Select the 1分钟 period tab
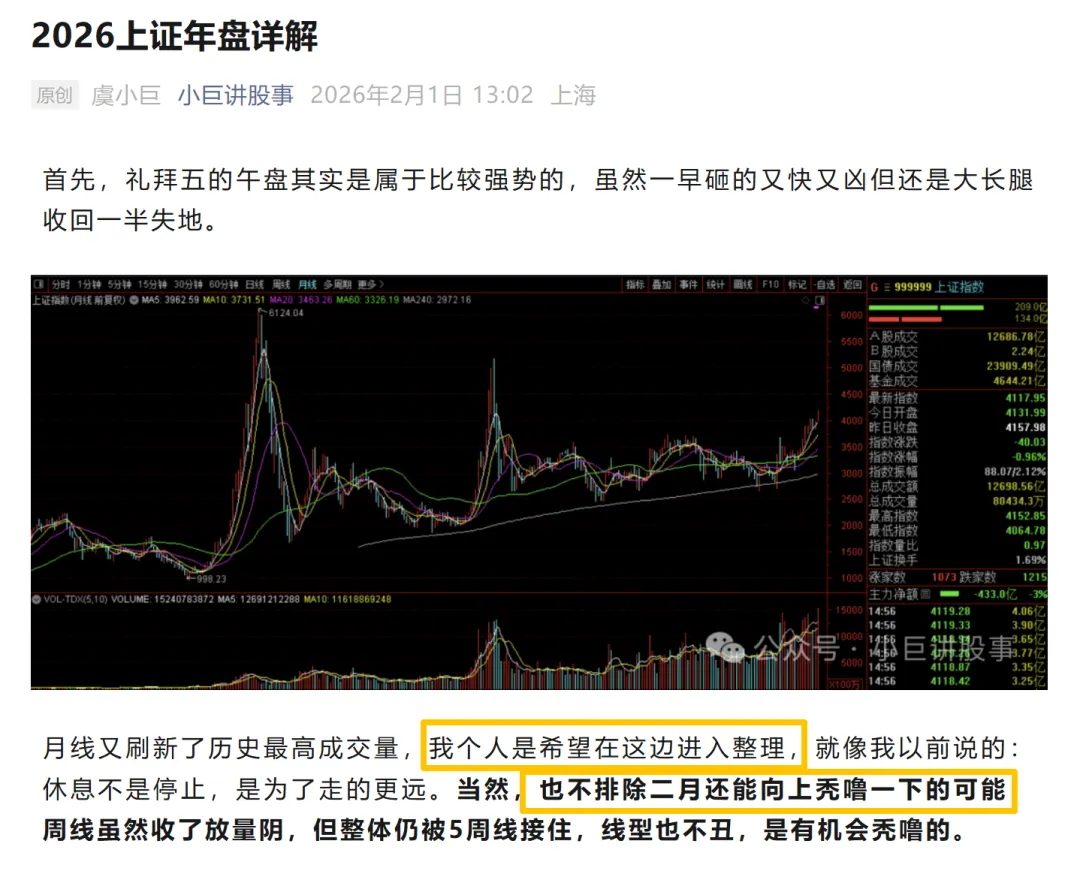 [x=90, y=284]
